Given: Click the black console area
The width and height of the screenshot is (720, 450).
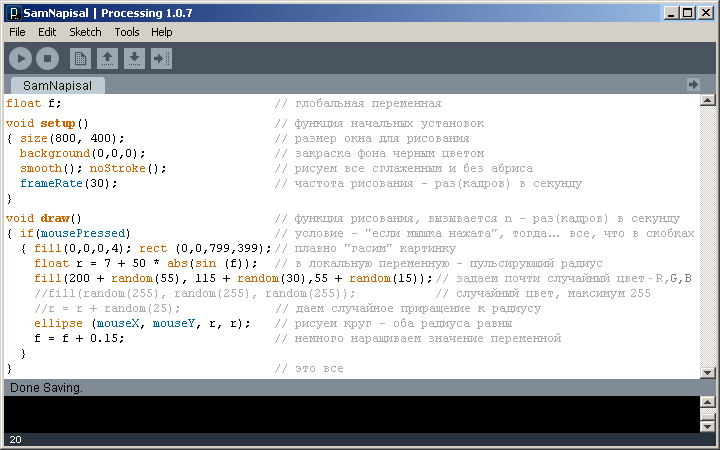Looking at the screenshot, I should 352,414.
